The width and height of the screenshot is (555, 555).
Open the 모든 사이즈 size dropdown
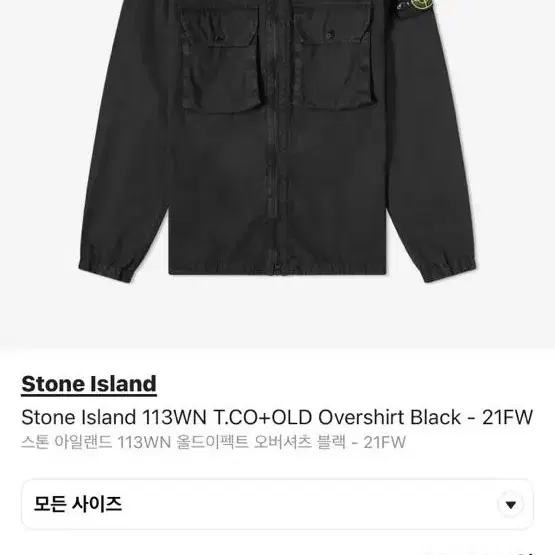(277, 504)
